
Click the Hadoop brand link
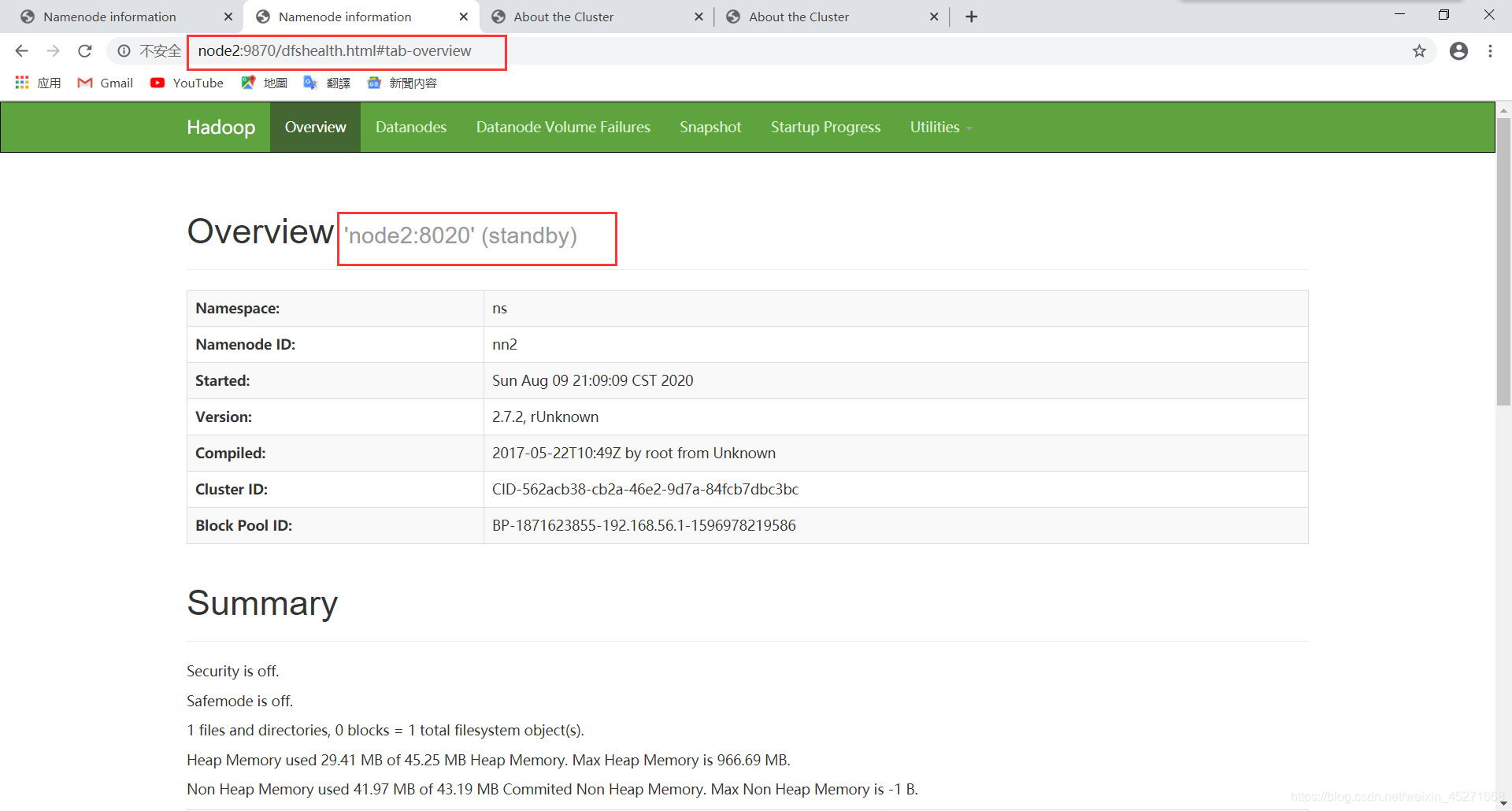[x=220, y=127]
